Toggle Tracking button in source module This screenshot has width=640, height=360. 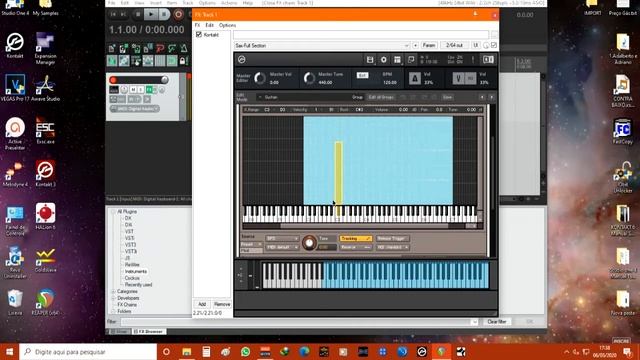tap(356, 238)
